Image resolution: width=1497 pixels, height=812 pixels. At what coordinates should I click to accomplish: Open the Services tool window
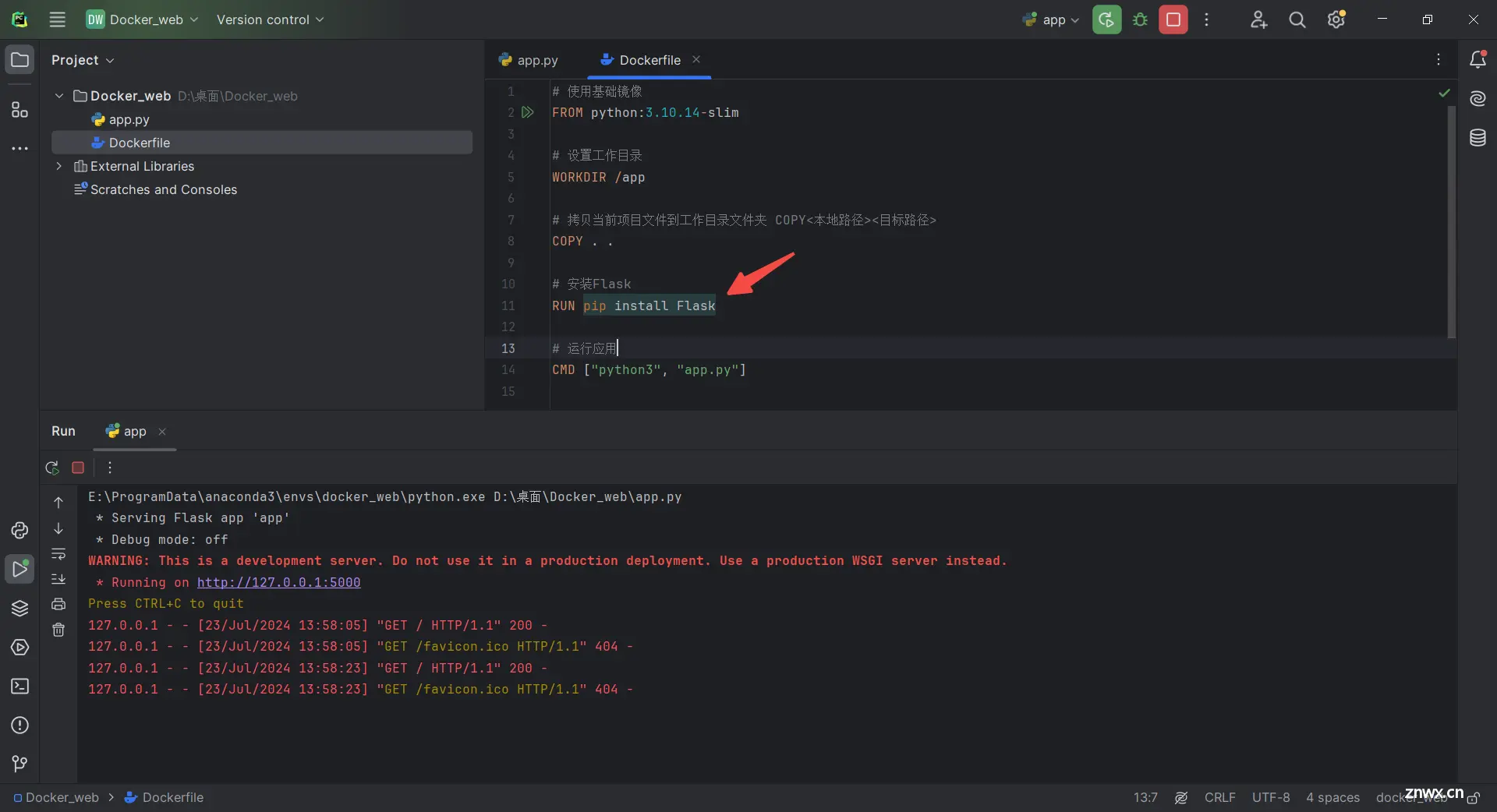pos(19,647)
